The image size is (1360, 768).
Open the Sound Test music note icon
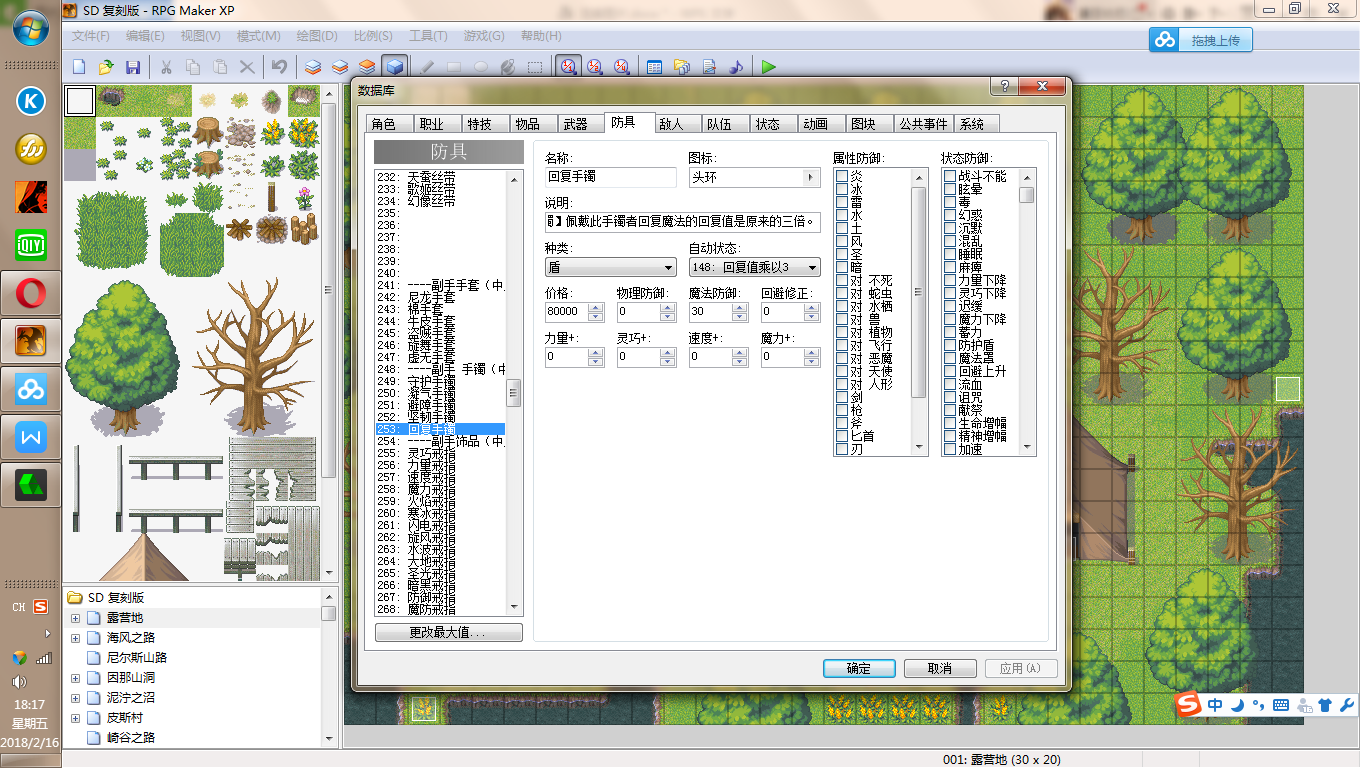point(736,67)
